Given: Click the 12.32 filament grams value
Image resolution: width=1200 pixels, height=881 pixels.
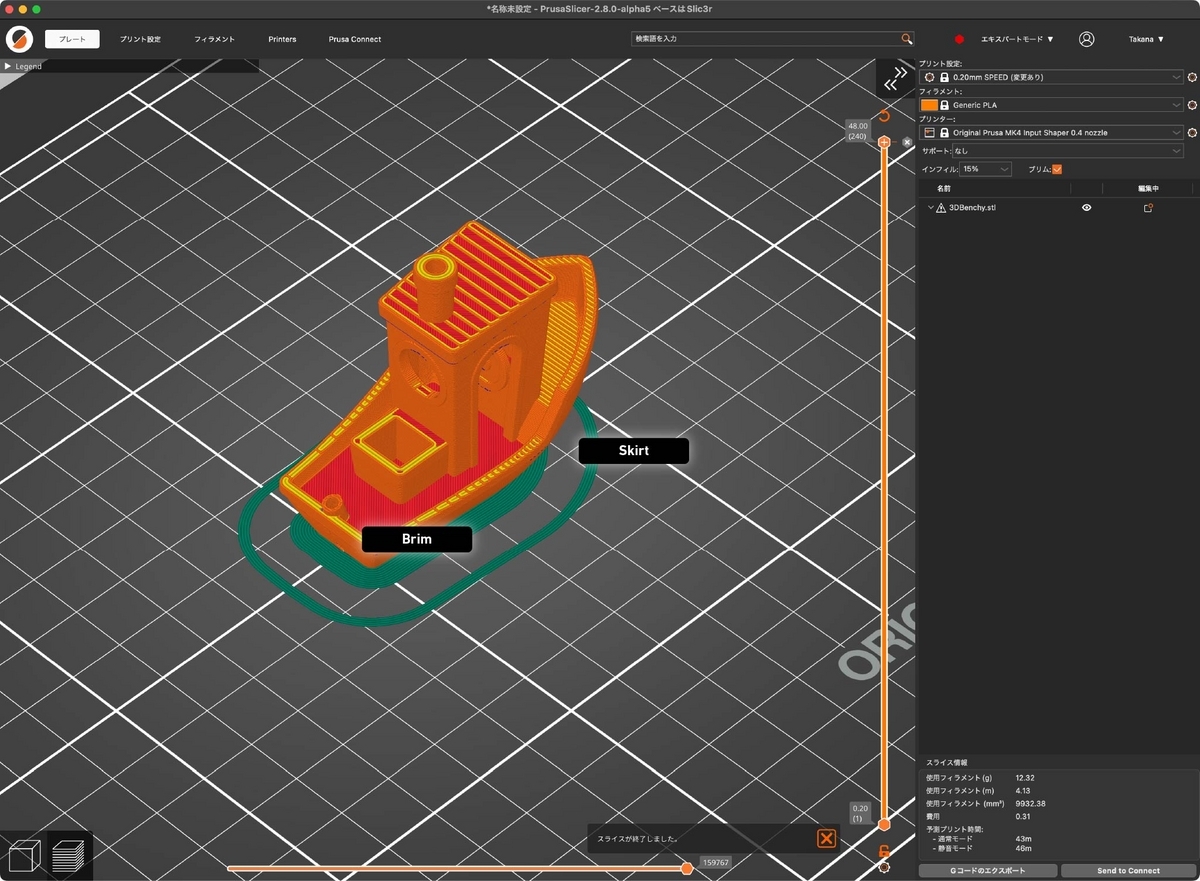Looking at the screenshot, I should point(1025,777).
